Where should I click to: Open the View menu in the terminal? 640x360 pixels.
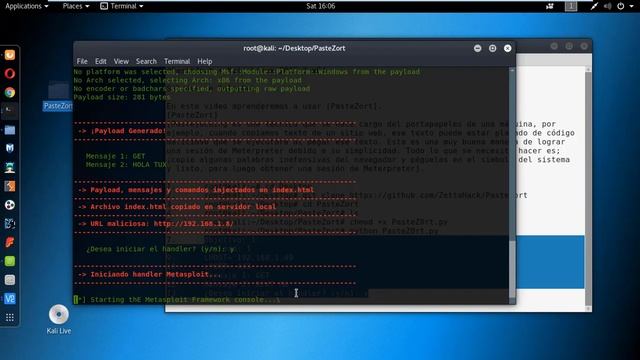pos(121,61)
